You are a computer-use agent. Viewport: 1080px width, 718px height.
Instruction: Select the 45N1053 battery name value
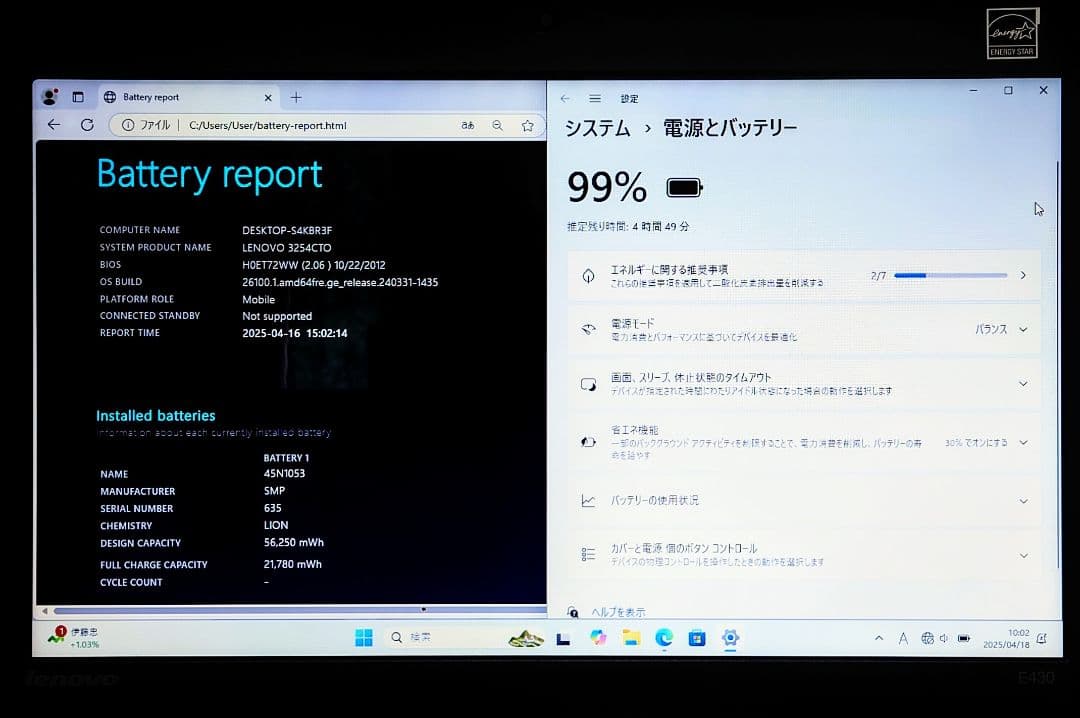[x=284, y=473]
